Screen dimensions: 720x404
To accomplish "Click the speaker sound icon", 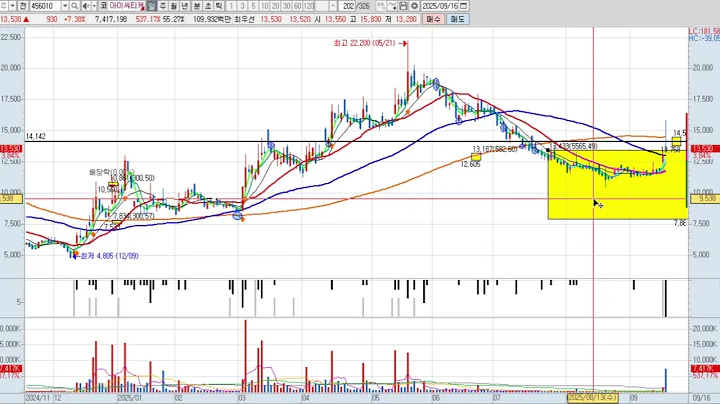I will pos(86,6).
